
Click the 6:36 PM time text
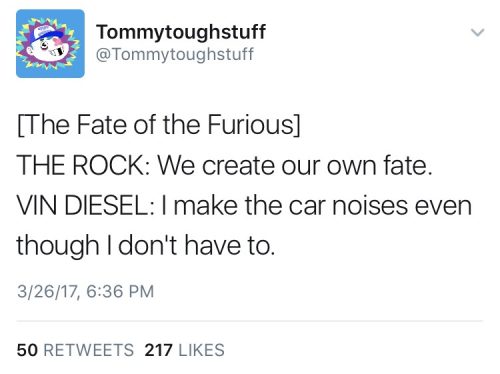pyautogui.click(x=120, y=291)
